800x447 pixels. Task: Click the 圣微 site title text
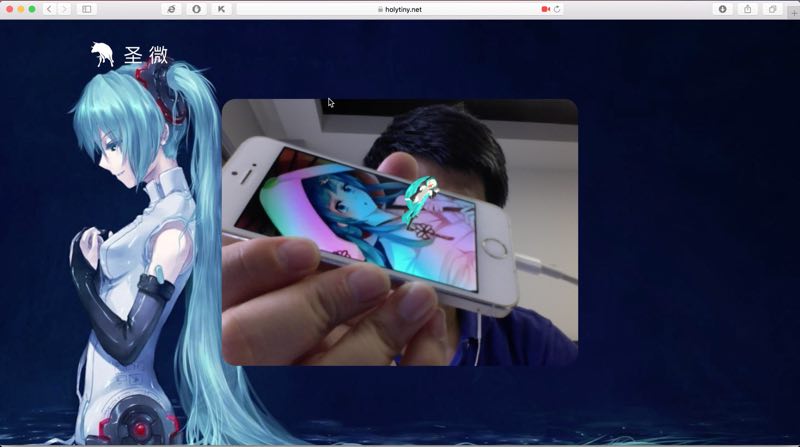pyautogui.click(x=146, y=55)
